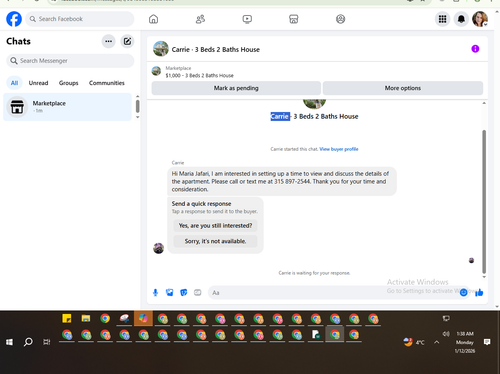Screen dimensions: 500x374
Task: Open File Explorer from the taskbar
Action: click(86, 319)
